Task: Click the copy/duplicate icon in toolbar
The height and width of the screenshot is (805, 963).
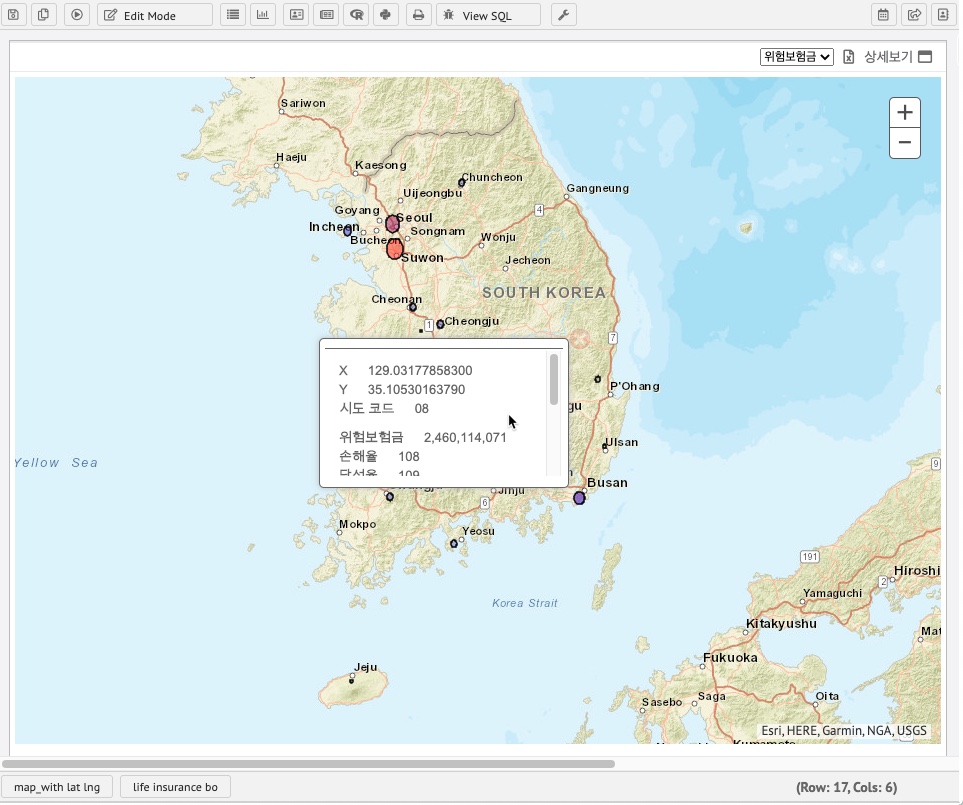Action: tap(44, 15)
